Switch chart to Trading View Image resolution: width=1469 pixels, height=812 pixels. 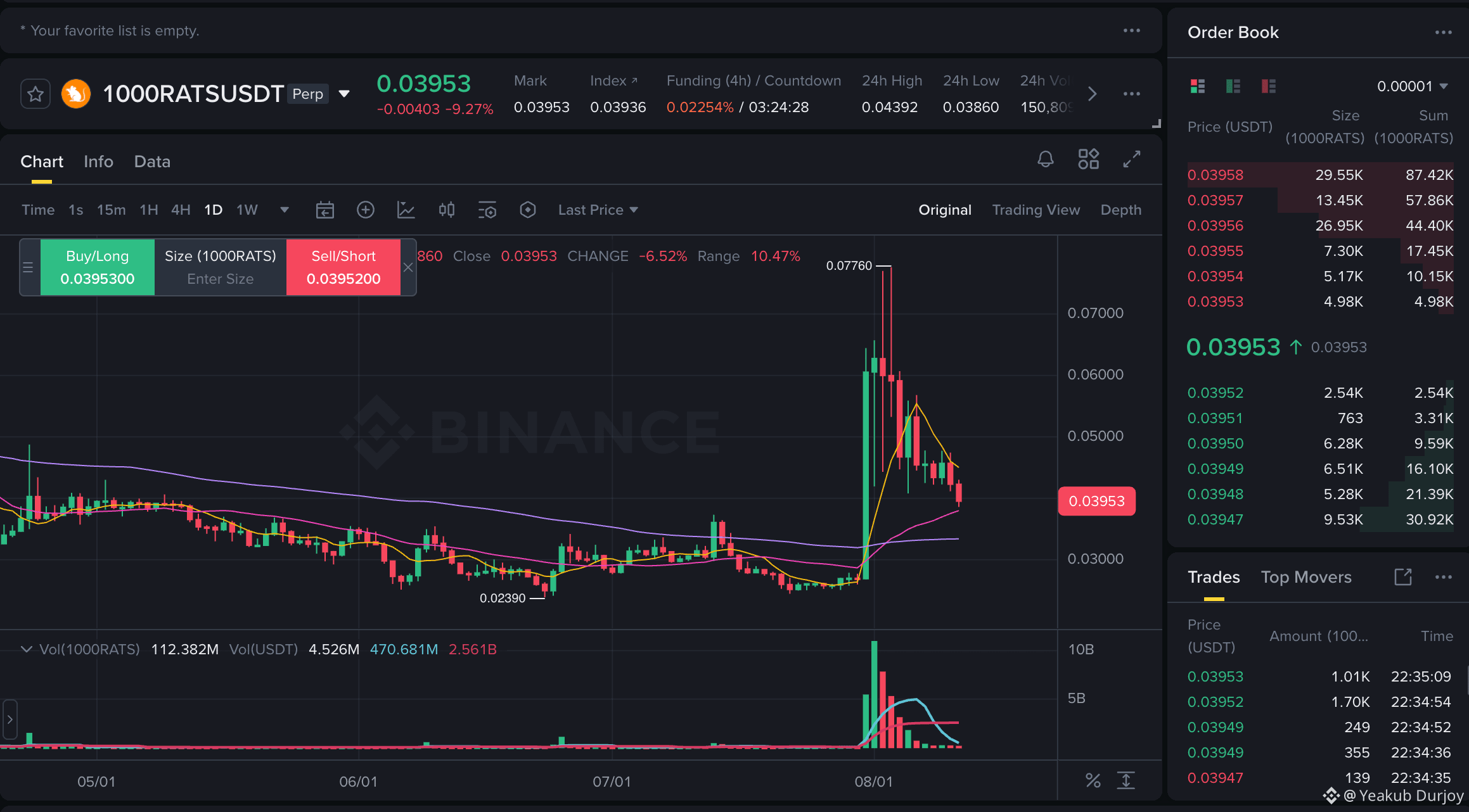(x=1036, y=210)
